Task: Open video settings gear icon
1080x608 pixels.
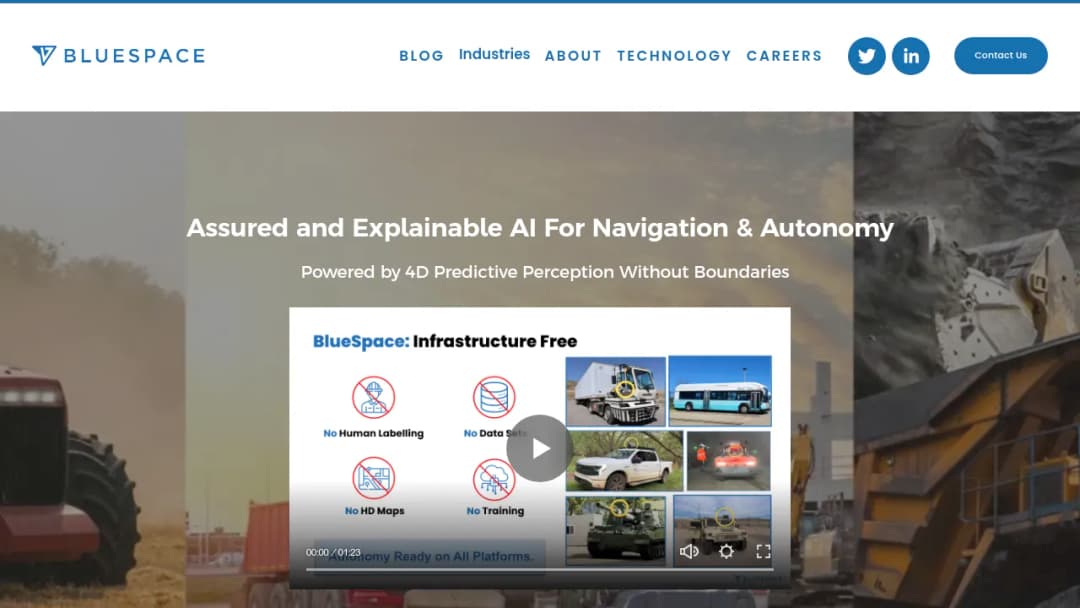Action: (x=726, y=552)
